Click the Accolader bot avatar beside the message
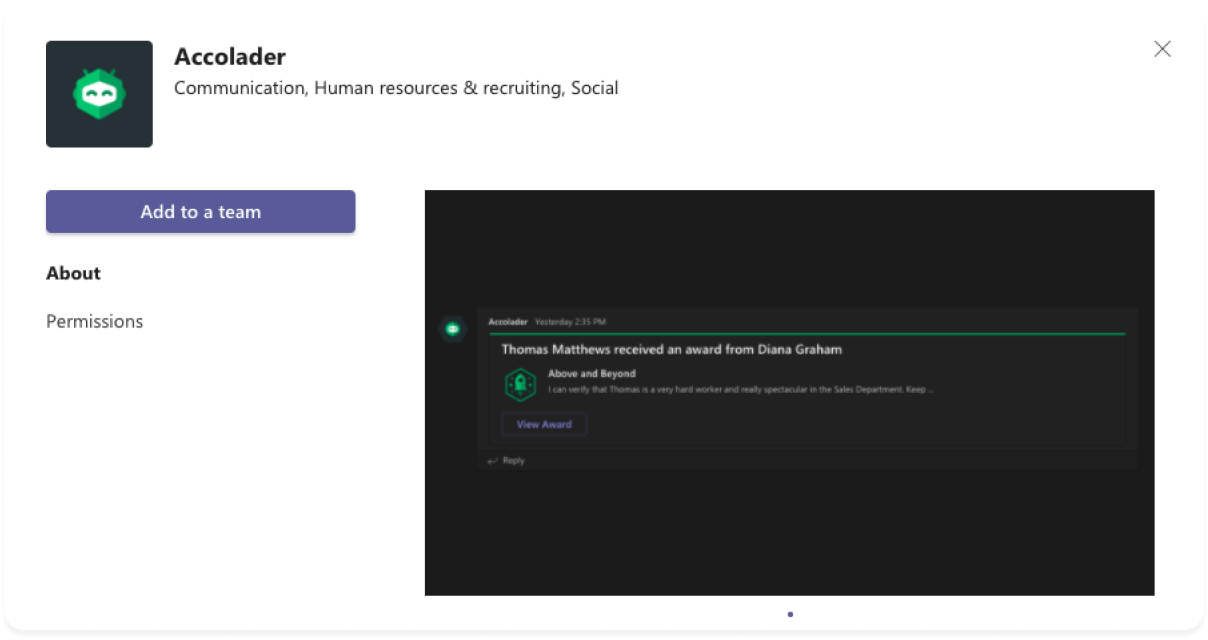Screen dimensions: 1208x640 click(453, 328)
